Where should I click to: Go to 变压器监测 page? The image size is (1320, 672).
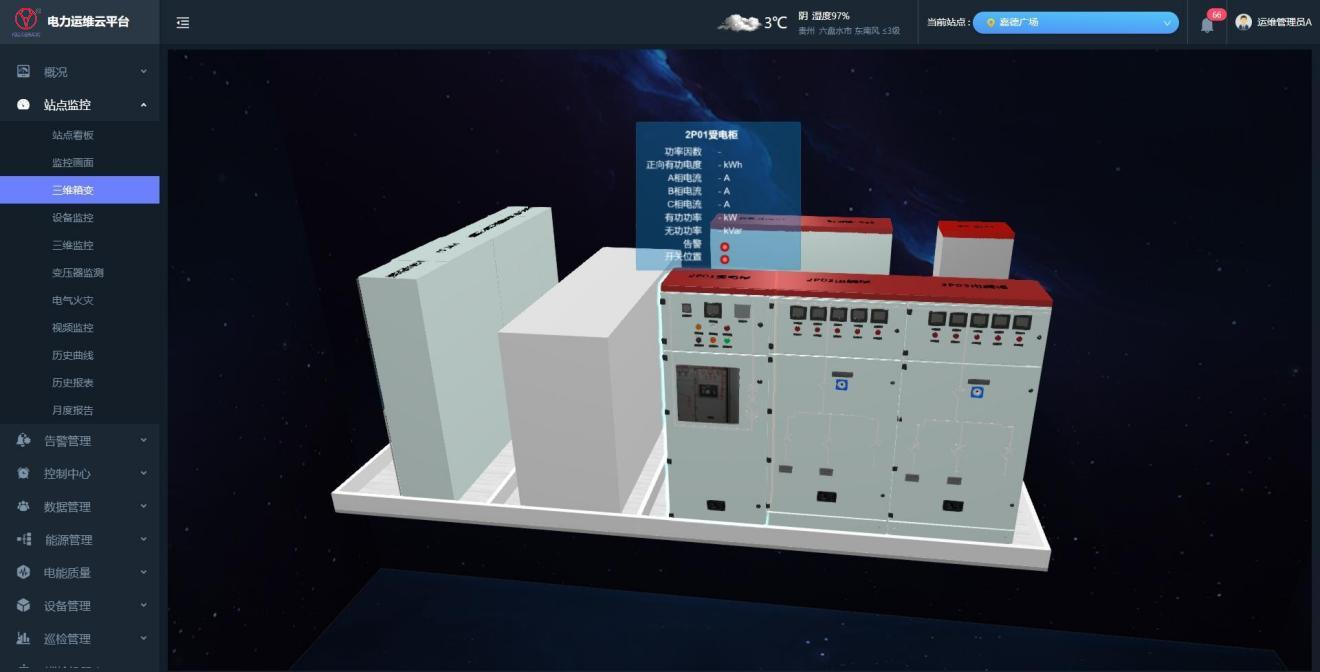[78, 273]
